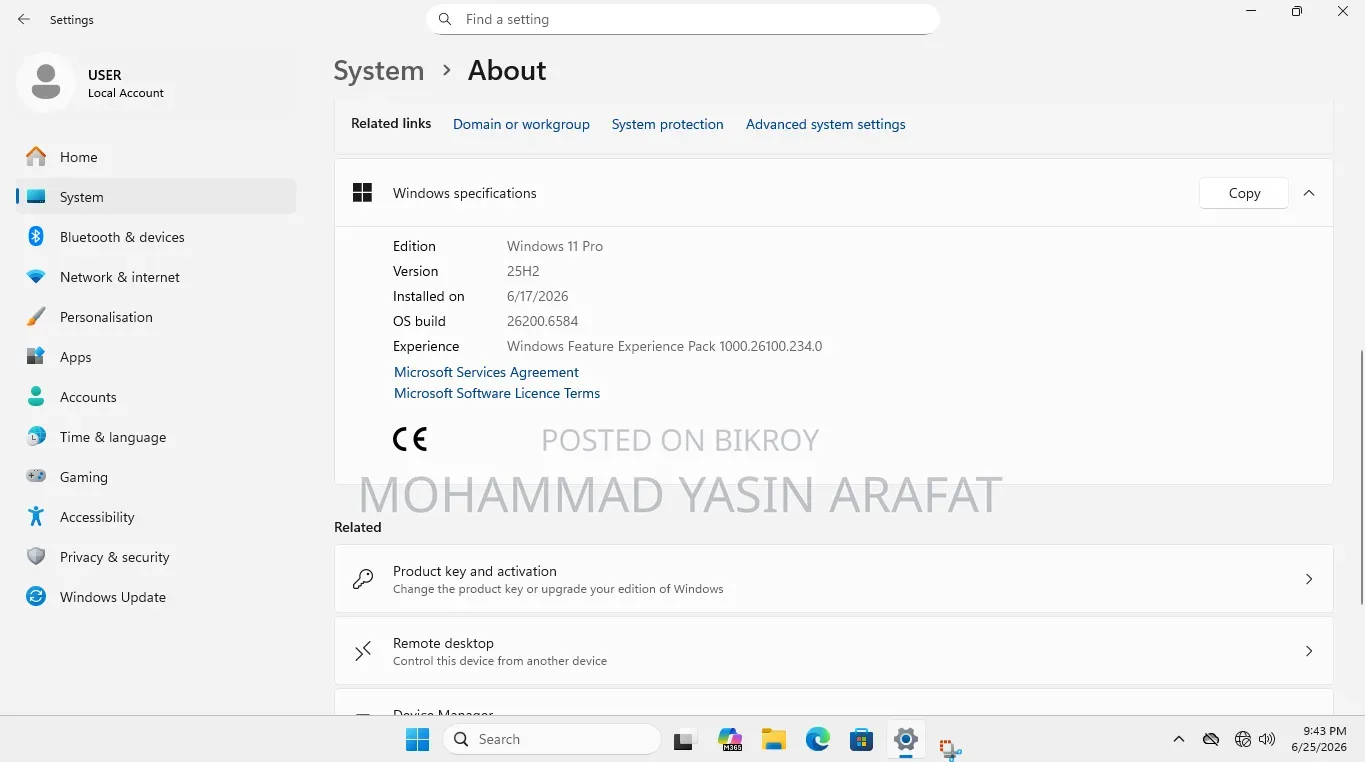The height and width of the screenshot is (762, 1365).
Task: Open the Start menu from taskbar
Action: click(x=417, y=740)
